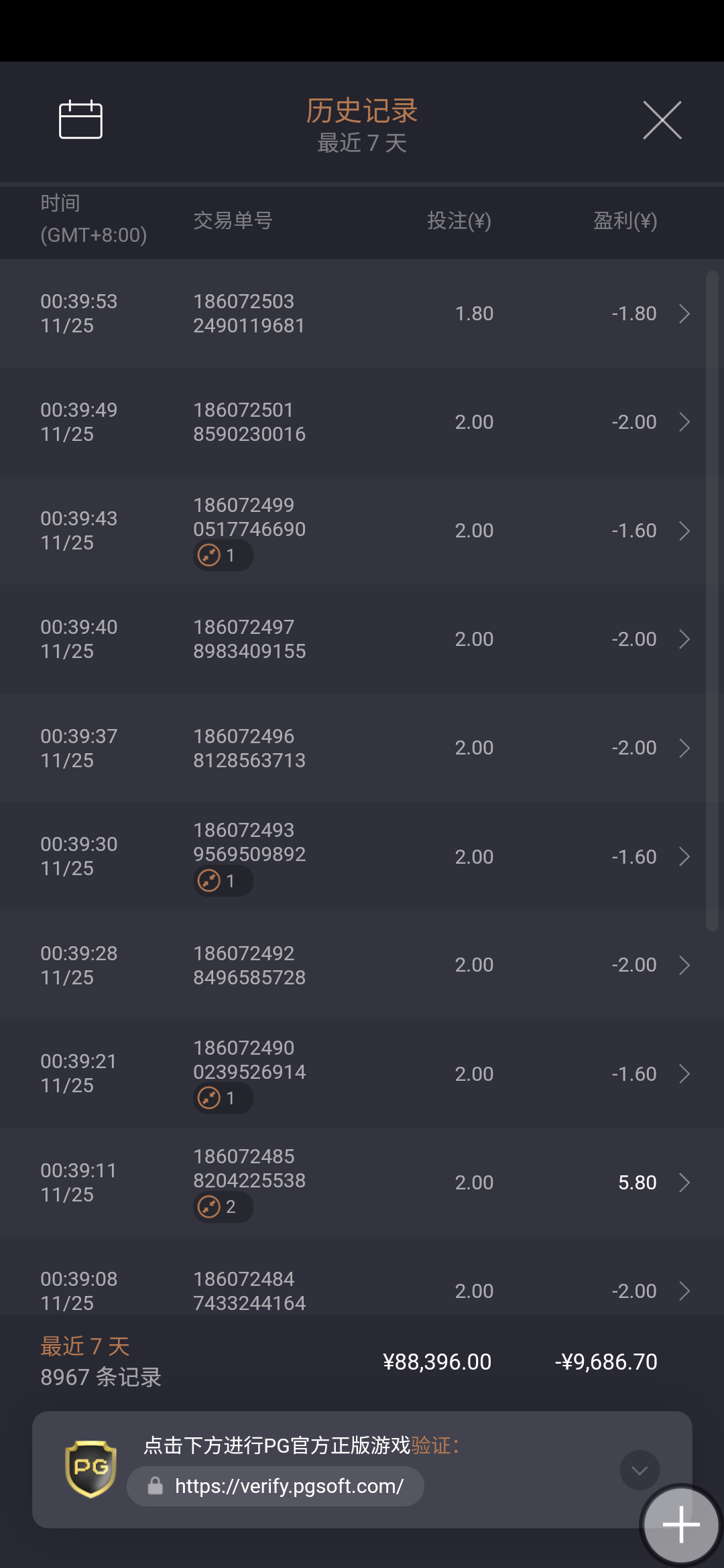Open the calendar date filter icon

point(80,120)
